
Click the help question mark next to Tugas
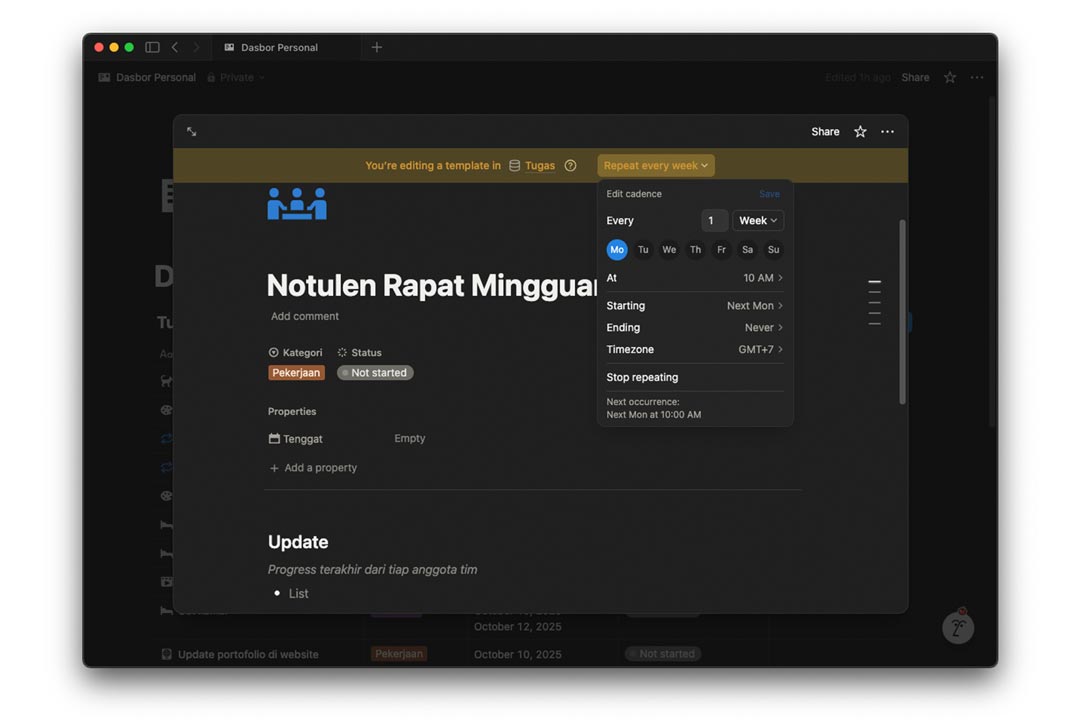[x=570, y=165]
